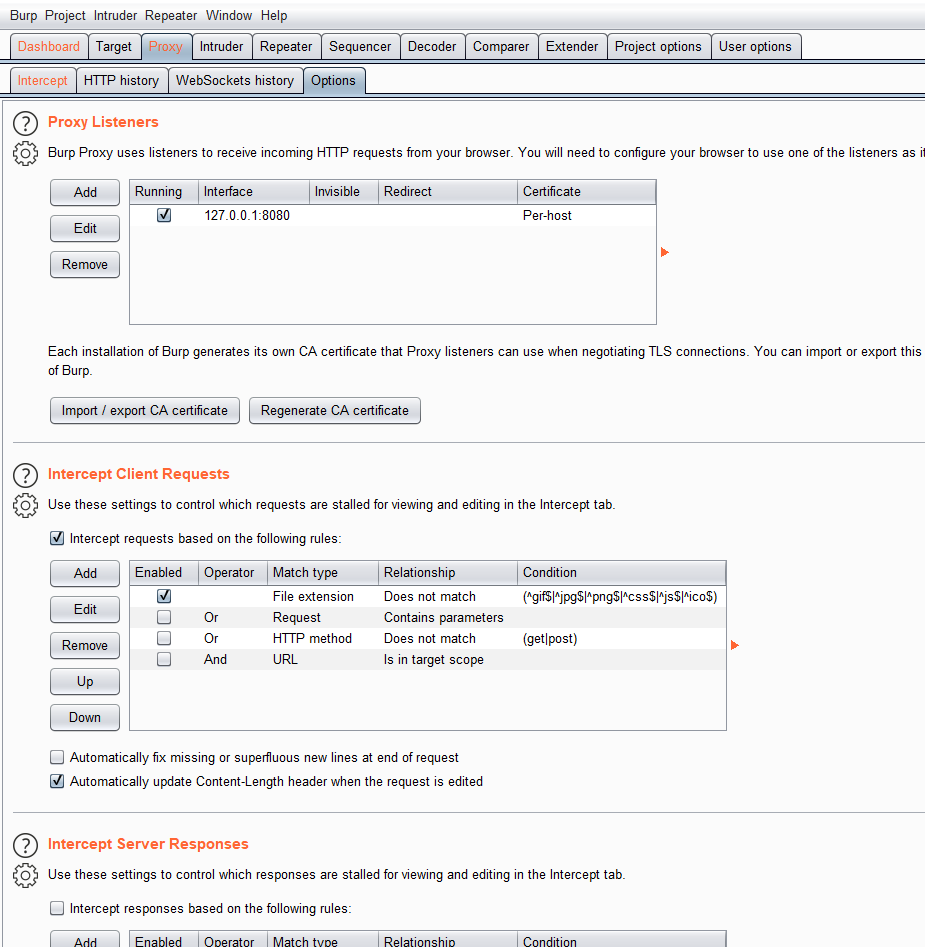925x947 pixels.
Task: Enable the HTTP method rule checkbox
Action: (x=164, y=638)
